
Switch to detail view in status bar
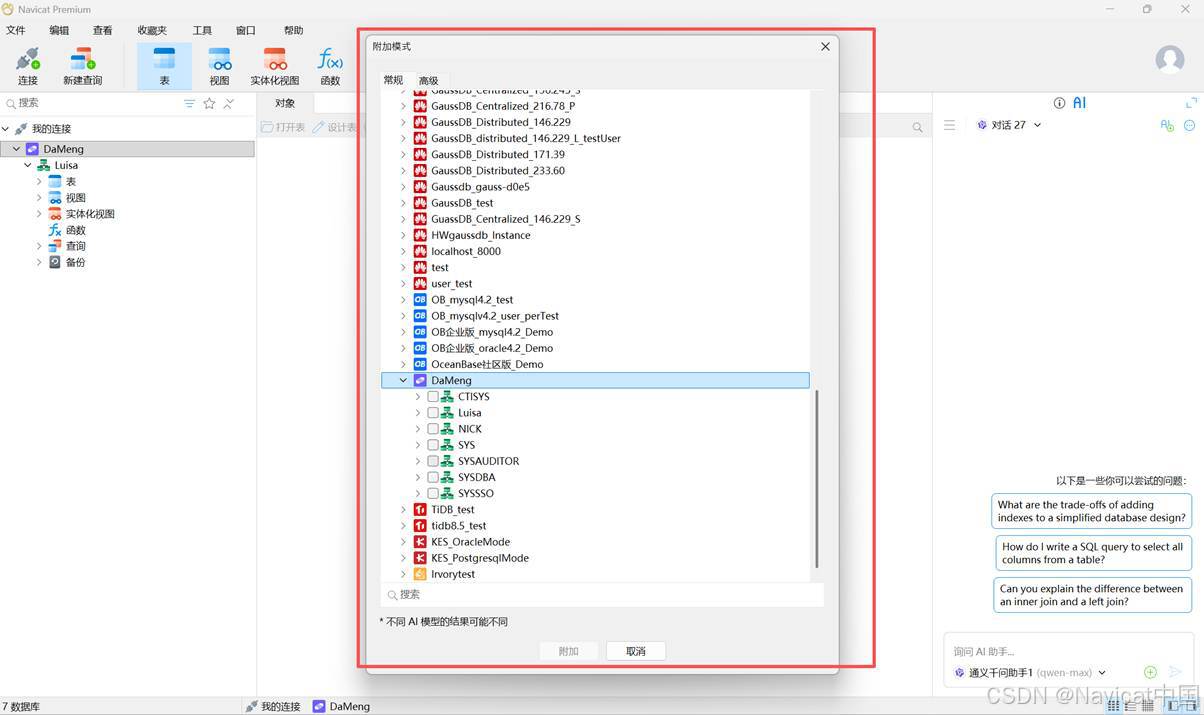(1150, 706)
